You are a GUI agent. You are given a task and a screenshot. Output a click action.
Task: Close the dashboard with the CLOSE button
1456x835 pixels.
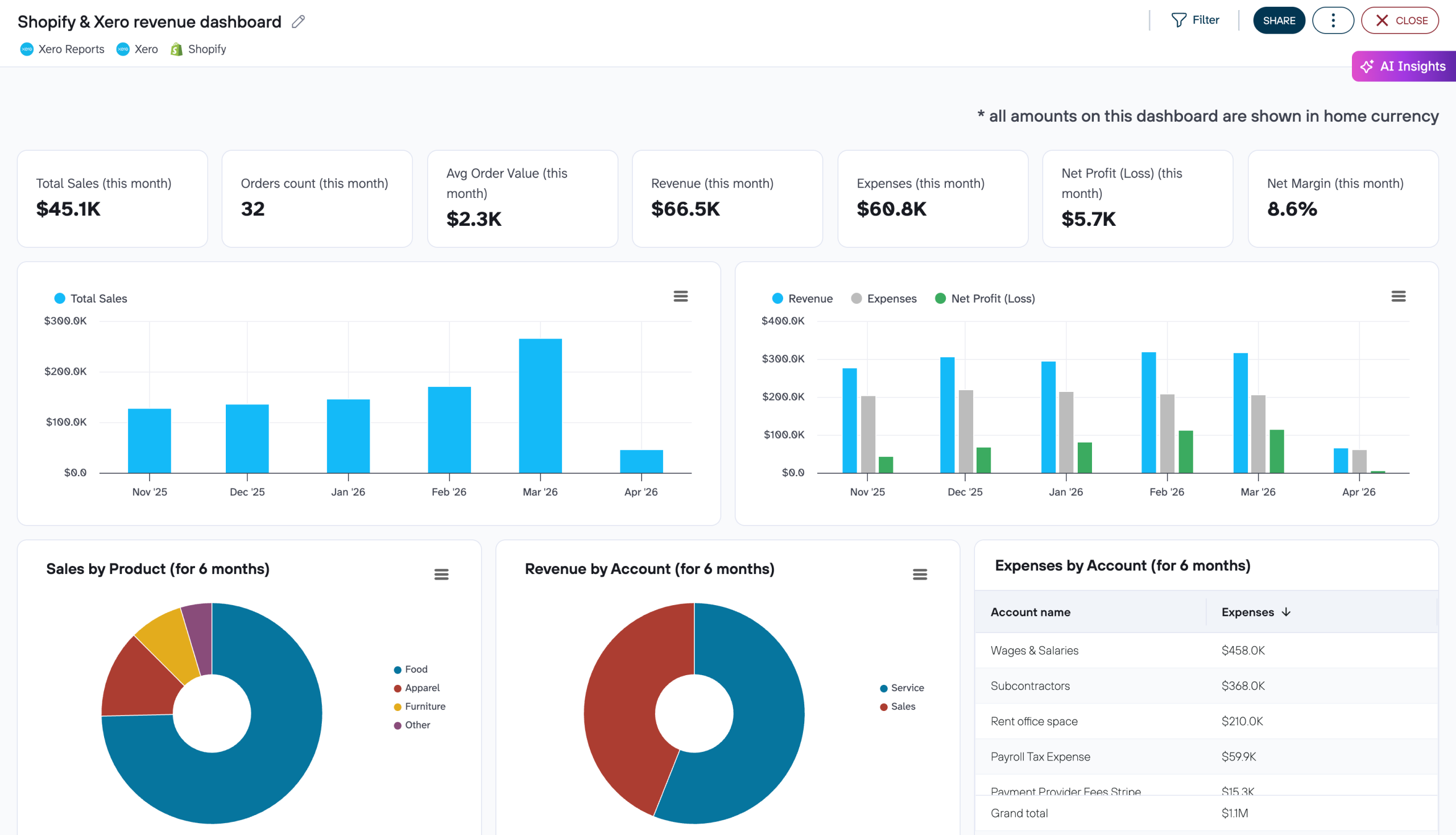(1399, 19)
